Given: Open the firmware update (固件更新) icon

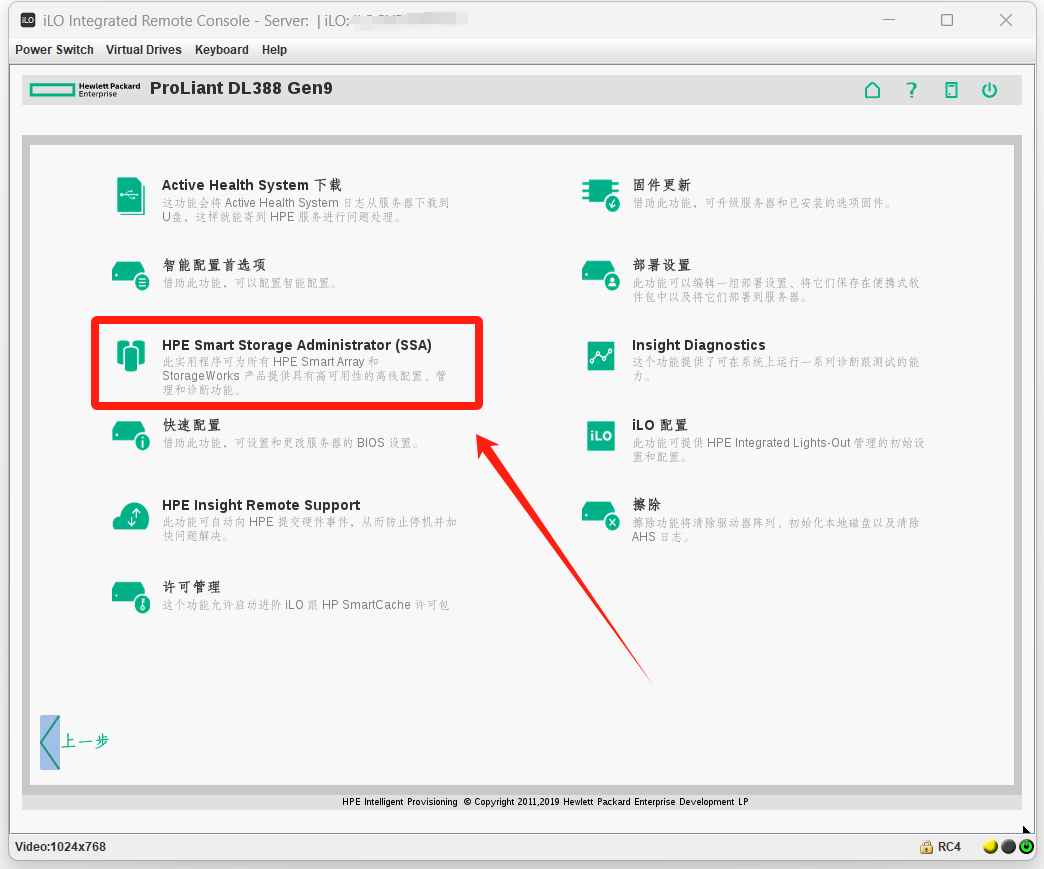Looking at the screenshot, I should [600, 195].
